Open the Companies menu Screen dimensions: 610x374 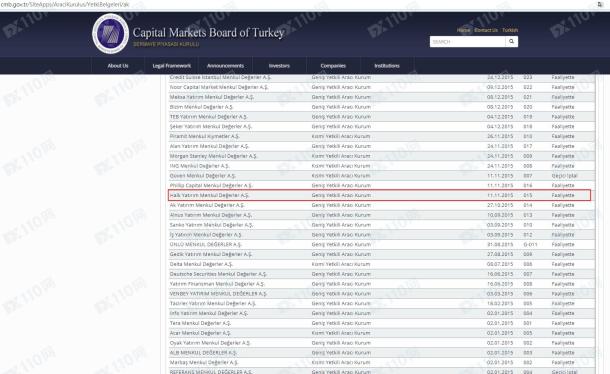[x=333, y=66]
